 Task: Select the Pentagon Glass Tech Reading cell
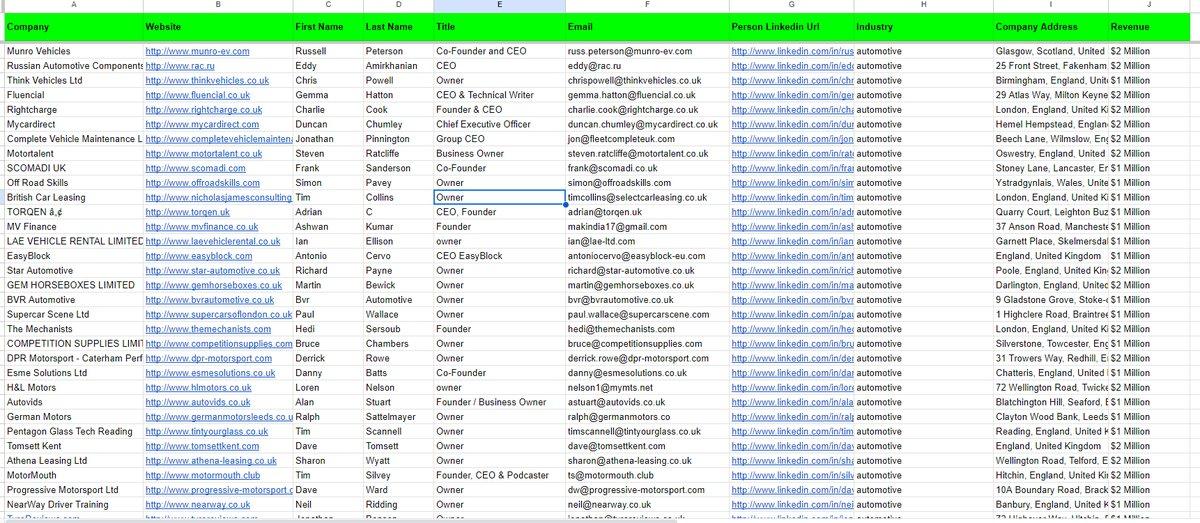click(73, 432)
